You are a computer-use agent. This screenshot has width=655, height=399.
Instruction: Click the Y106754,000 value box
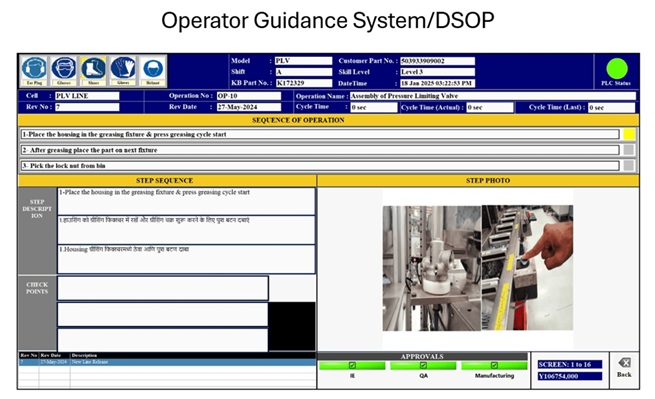click(570, 376)
